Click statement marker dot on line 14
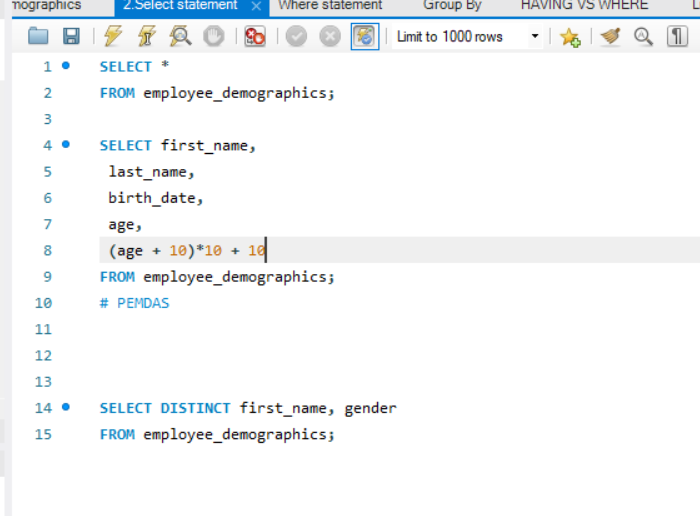The image size is (700, 516). pyautogui.click(x=66, y=407)
